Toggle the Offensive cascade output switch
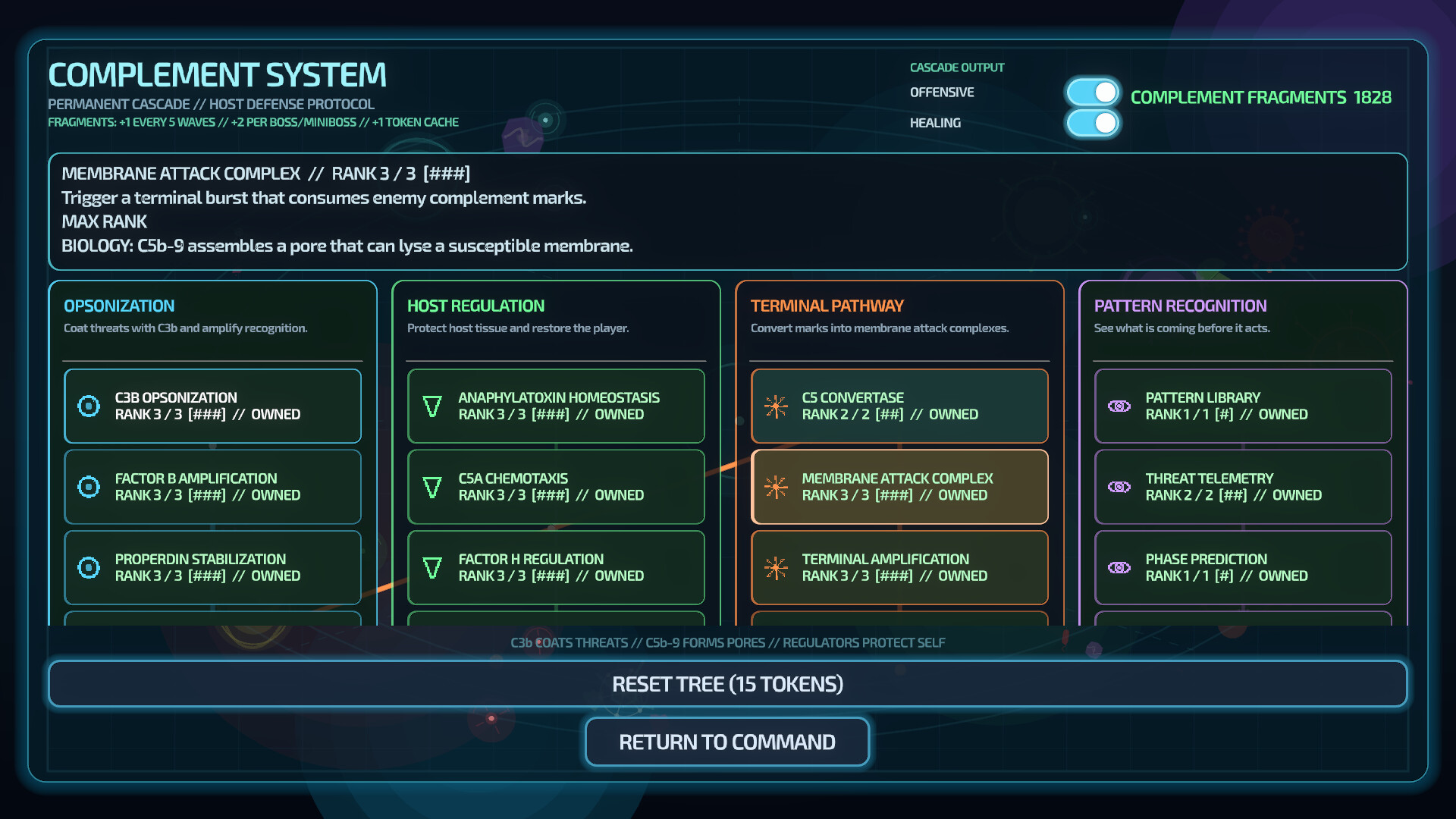This screenshot has height=819, width=1456. (1093, 93)
